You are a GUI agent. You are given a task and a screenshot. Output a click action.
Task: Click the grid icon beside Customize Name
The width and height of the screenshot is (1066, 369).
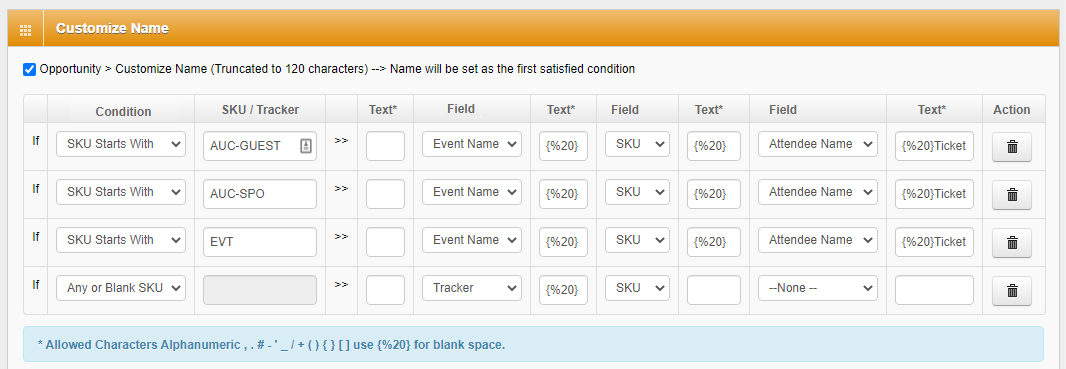pos(26,29)
